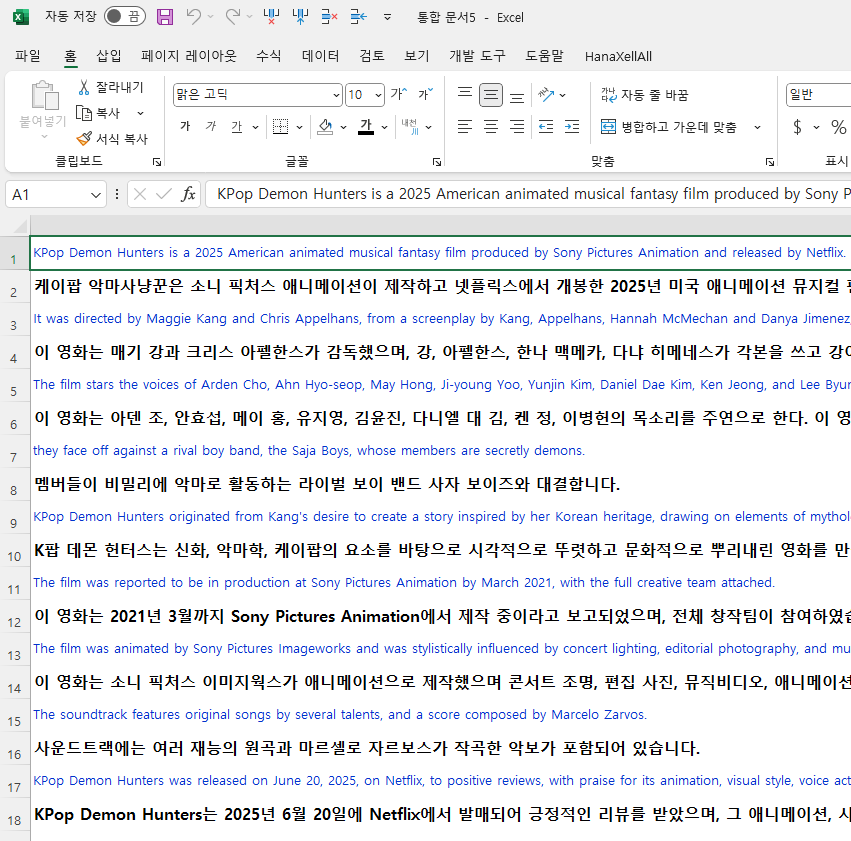Open the 맞춤 group dialog launcher
The height and width of the screenshot is (841, 851).
tap(770, 162)
